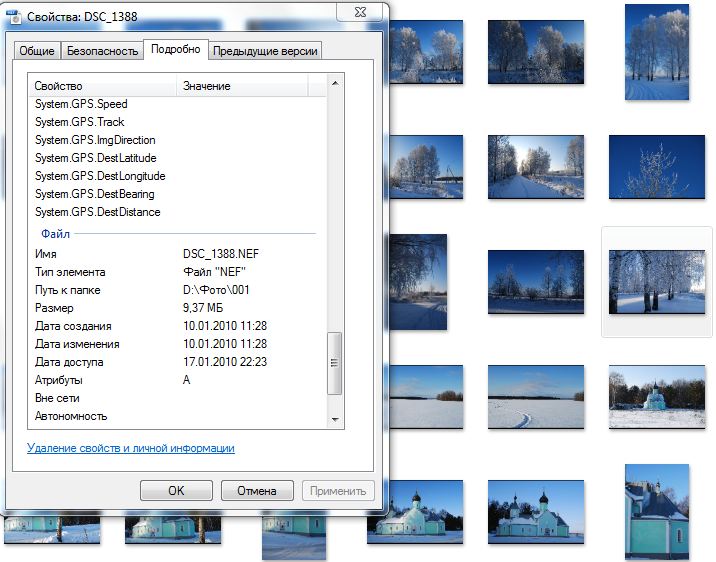Screen dimensions: 716x562
Task: Select the Подробно tab
Action: (176, 49)
